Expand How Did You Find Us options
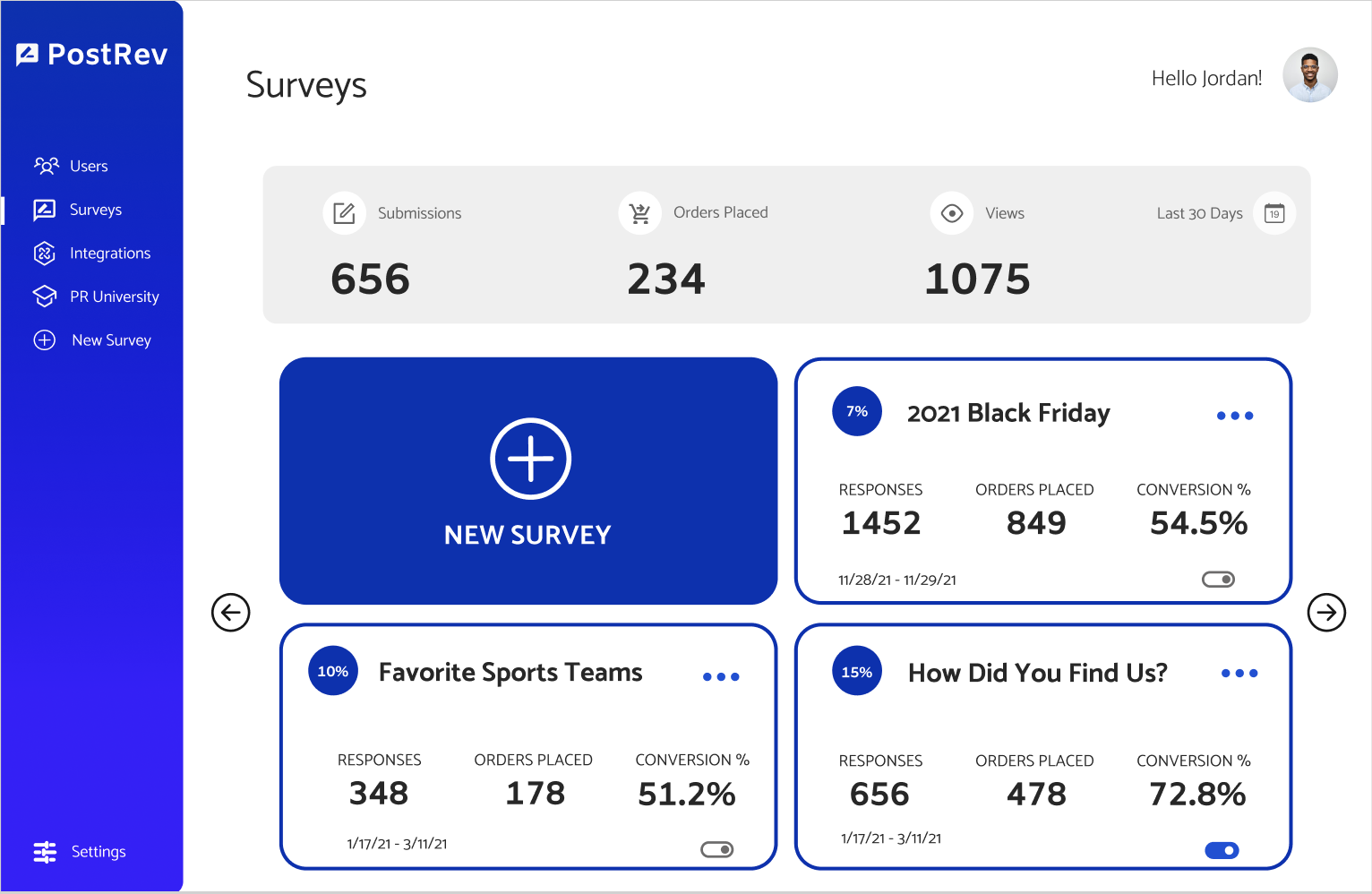This screenshot has width=1372, height=894. [1239, 674]
